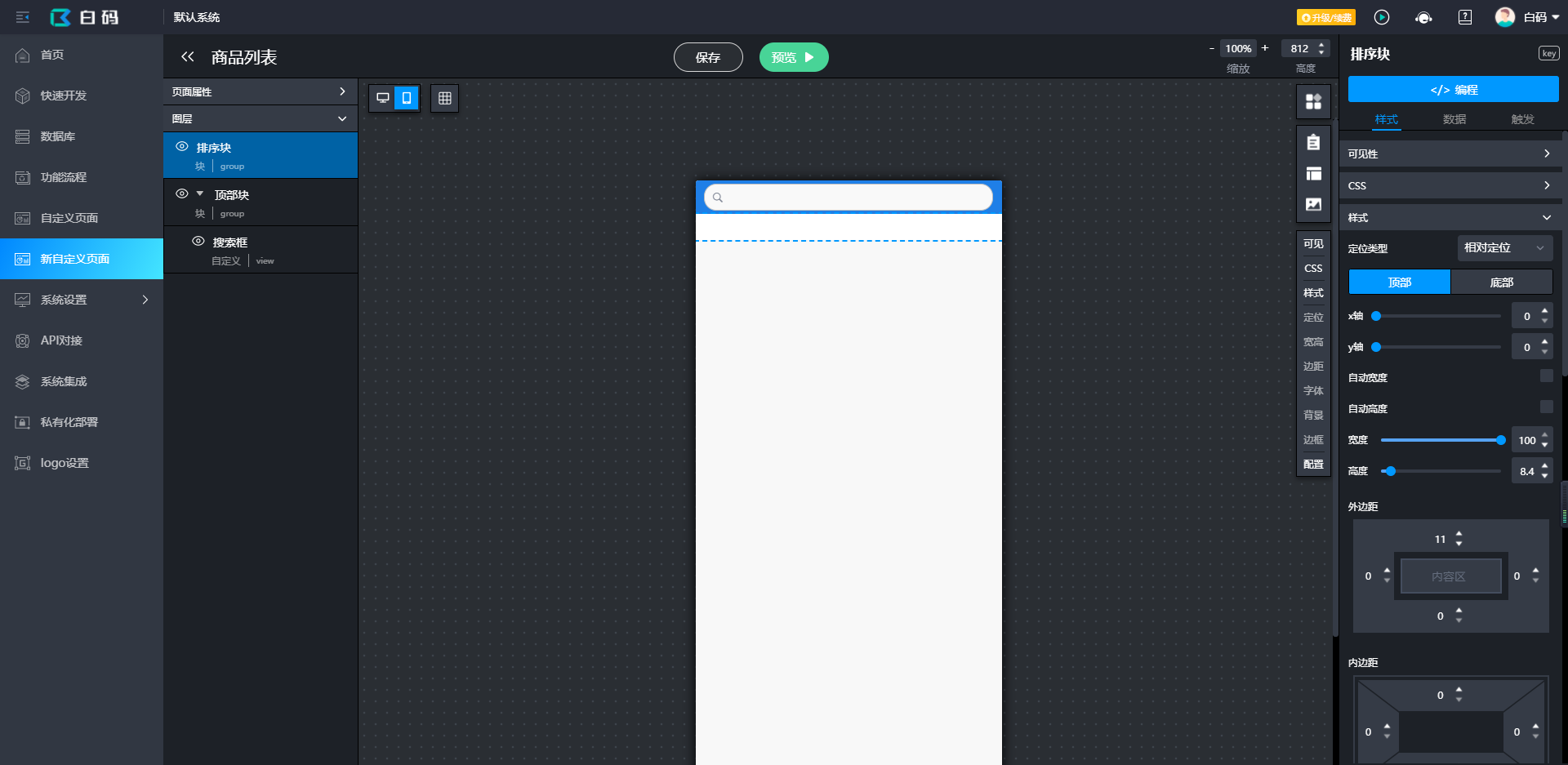Expand the 可见性 panel section

(1450, 153)
